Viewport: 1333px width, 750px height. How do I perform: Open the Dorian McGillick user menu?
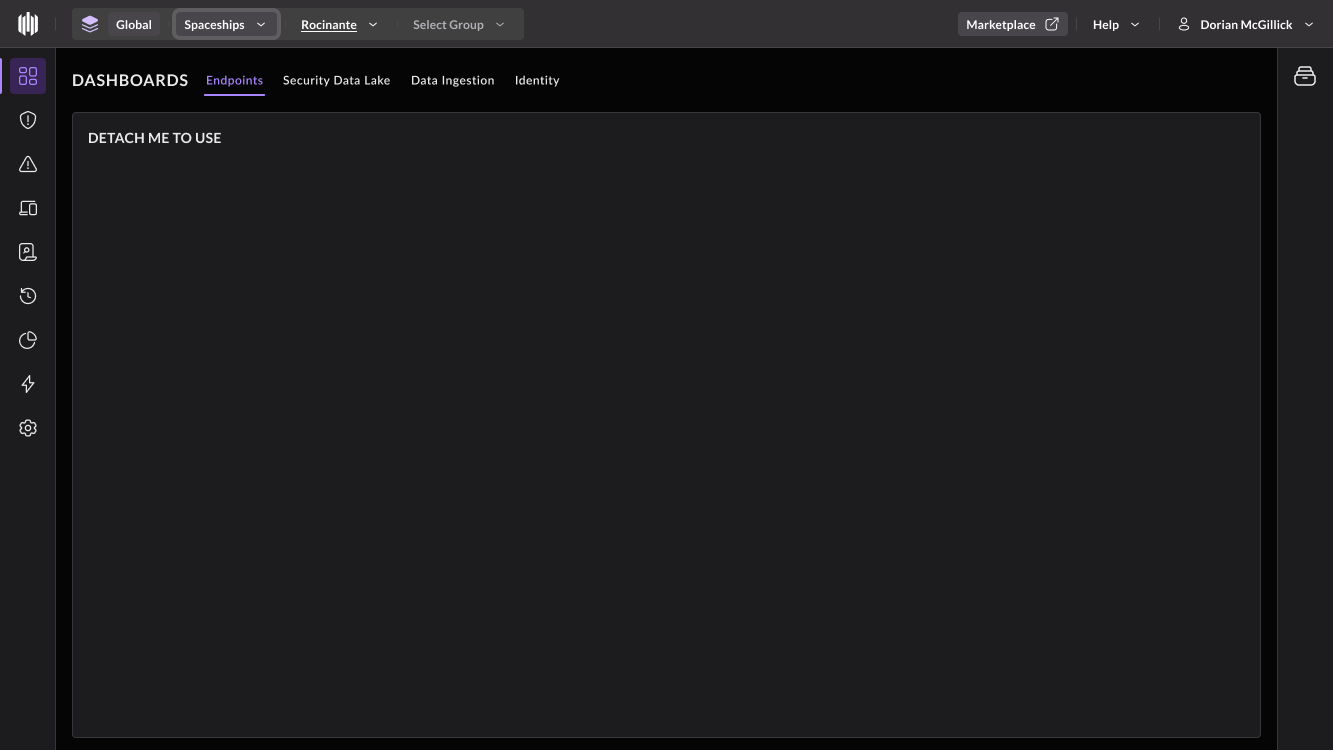(x=1246, y=24)
